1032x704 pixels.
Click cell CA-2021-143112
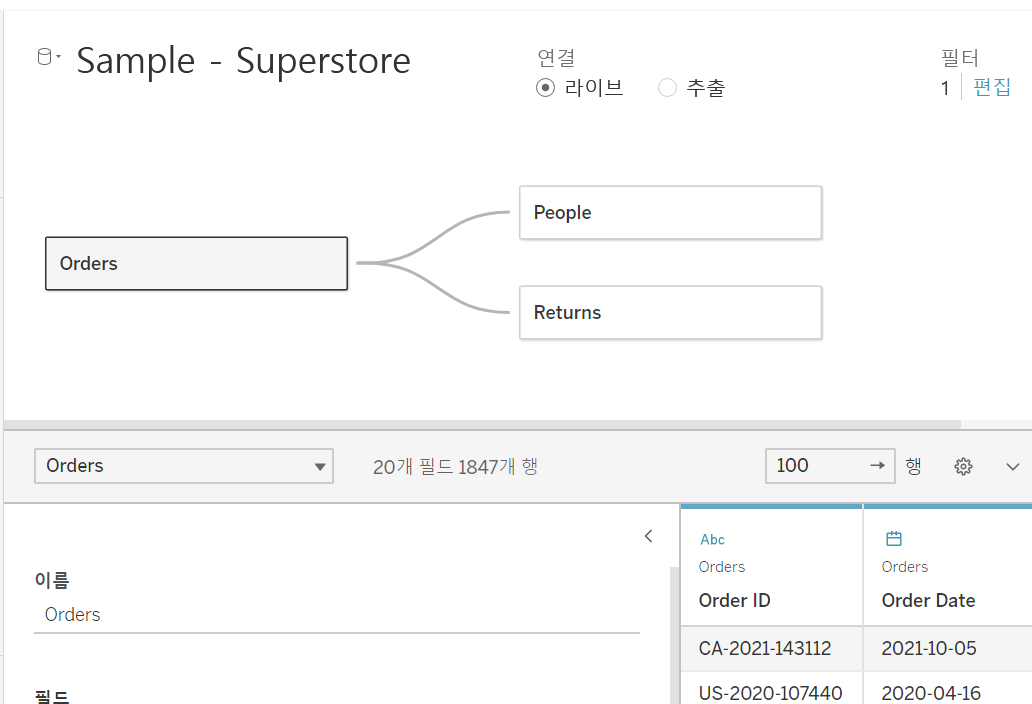tap(771, 649)
